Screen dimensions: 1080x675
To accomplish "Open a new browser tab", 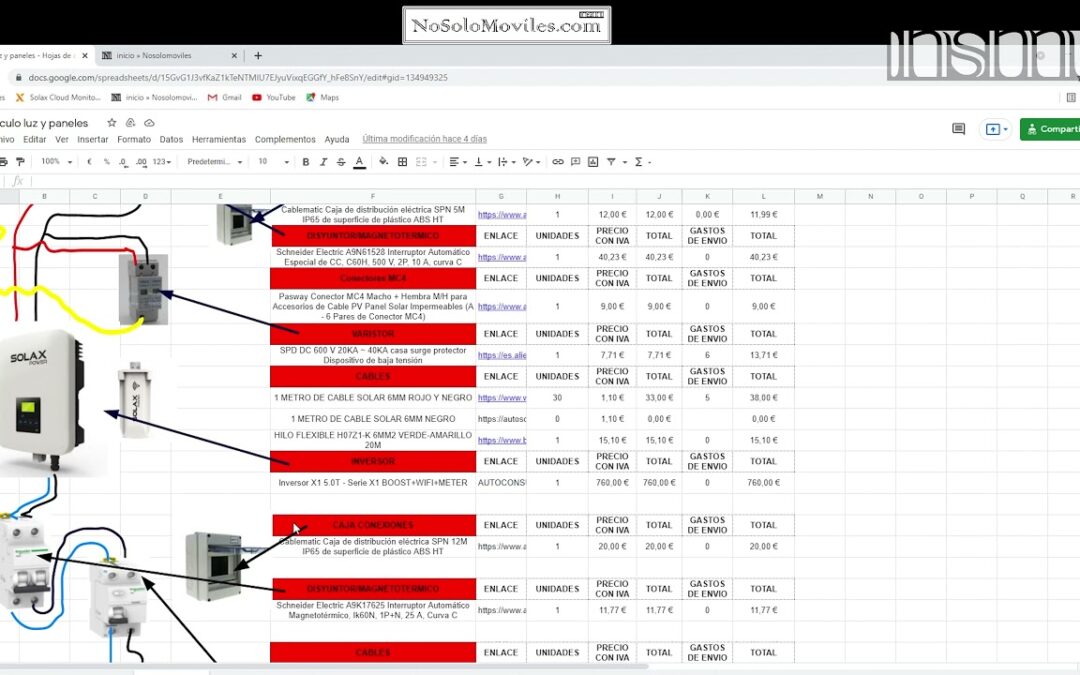I will [258, 56].
